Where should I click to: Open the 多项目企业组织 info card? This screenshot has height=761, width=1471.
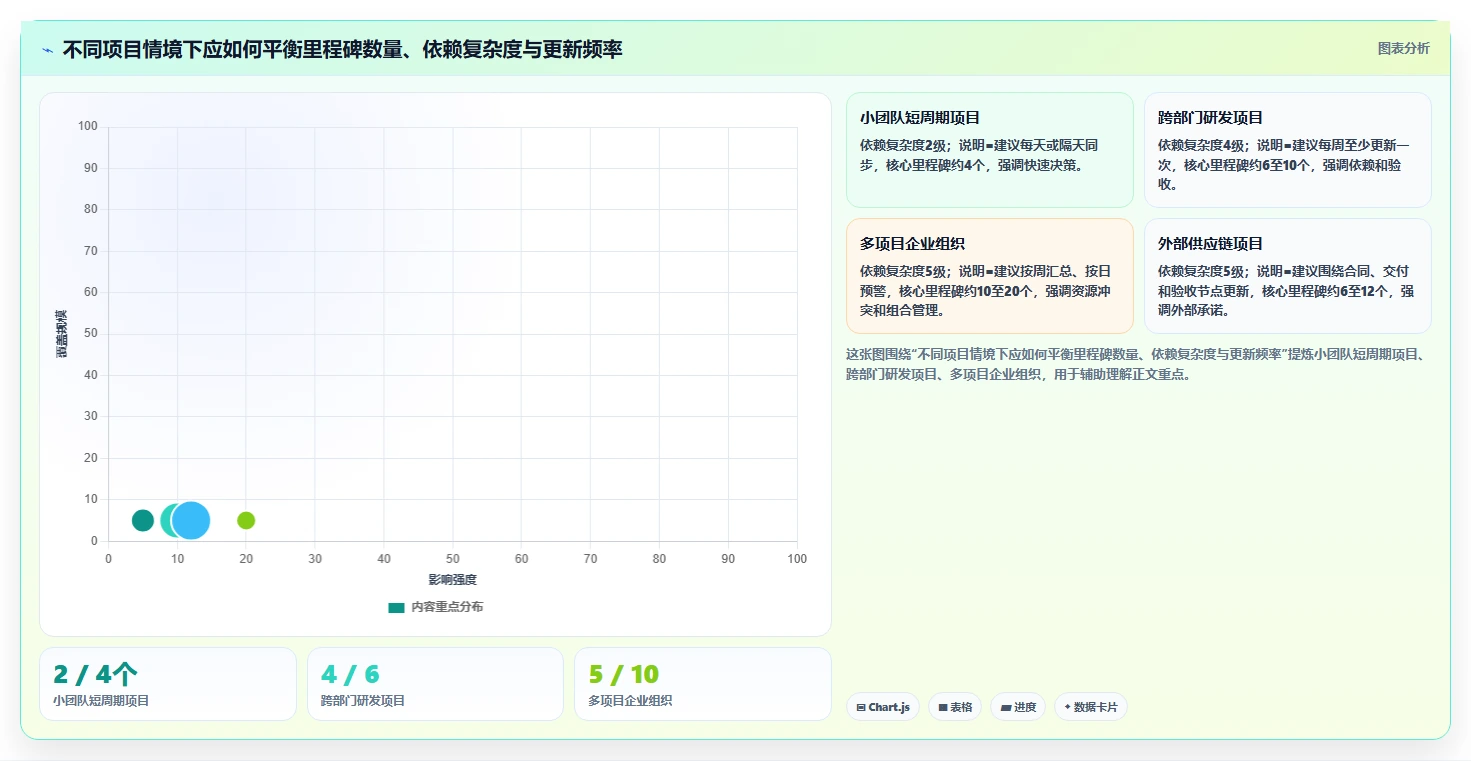point(989,276)
